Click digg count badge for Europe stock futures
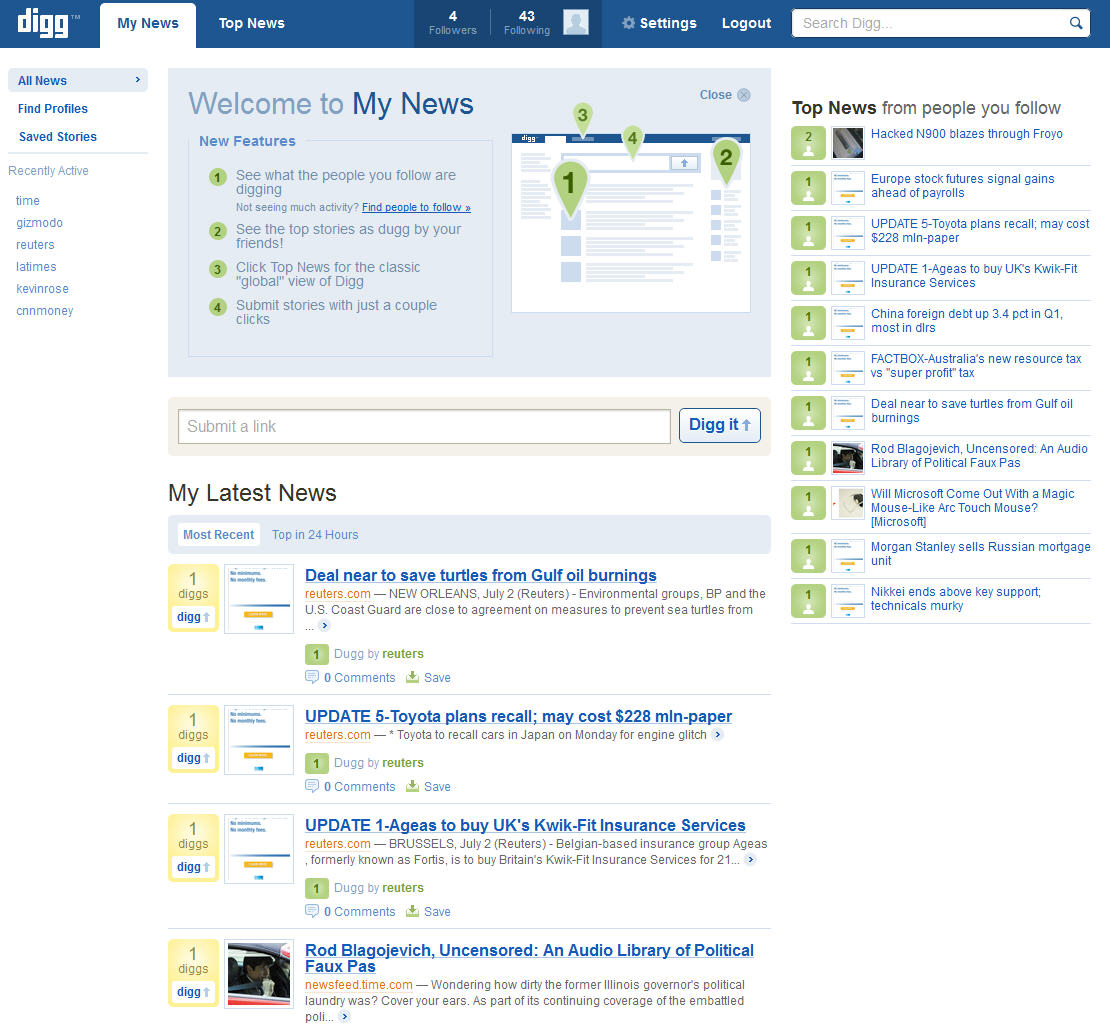Screen dimensions: 1110x1024 (x=808, y=188)
